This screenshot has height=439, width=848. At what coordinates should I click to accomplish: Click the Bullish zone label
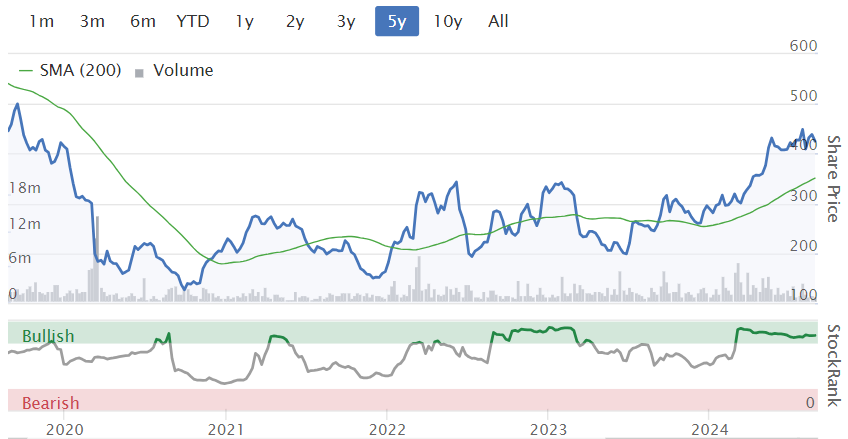(48, 336)
